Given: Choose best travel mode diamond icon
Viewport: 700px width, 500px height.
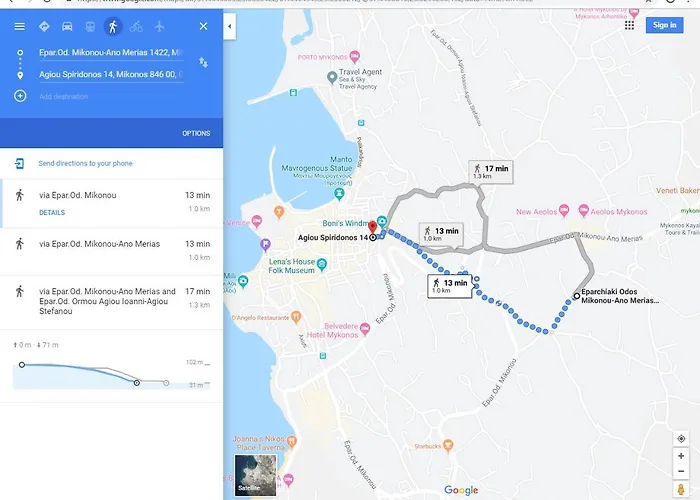Looking at the screenshot, I should (x=44, y=26).
